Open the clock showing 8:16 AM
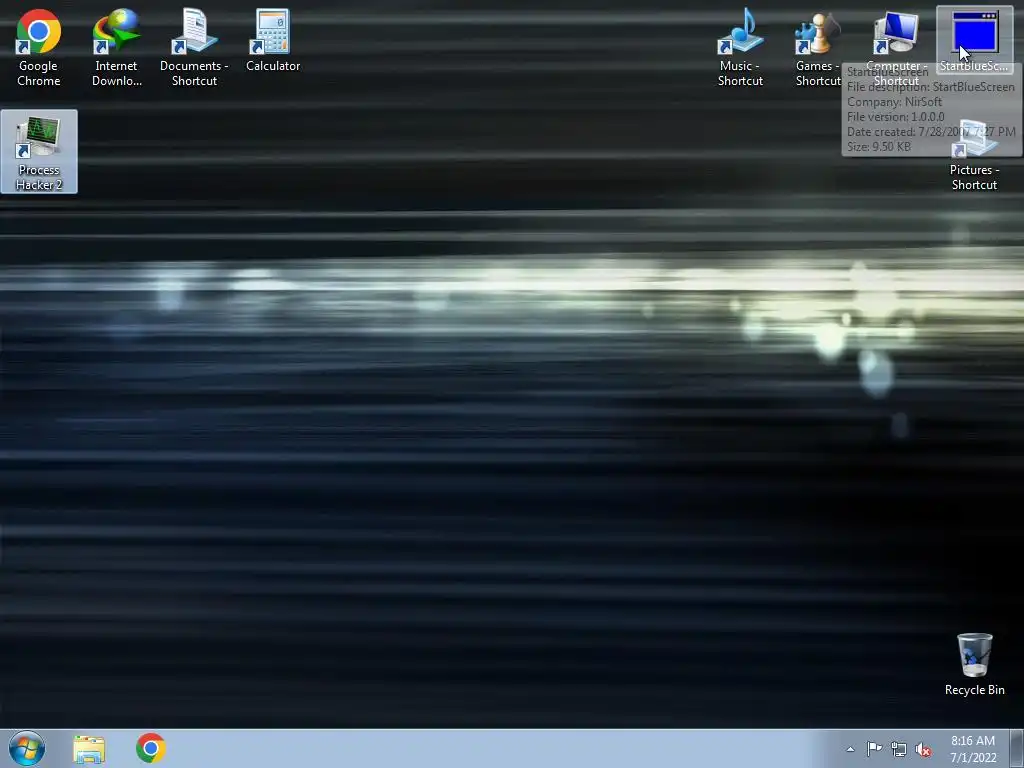This screenshot has width=1024, height=768. tap(972, 749)
